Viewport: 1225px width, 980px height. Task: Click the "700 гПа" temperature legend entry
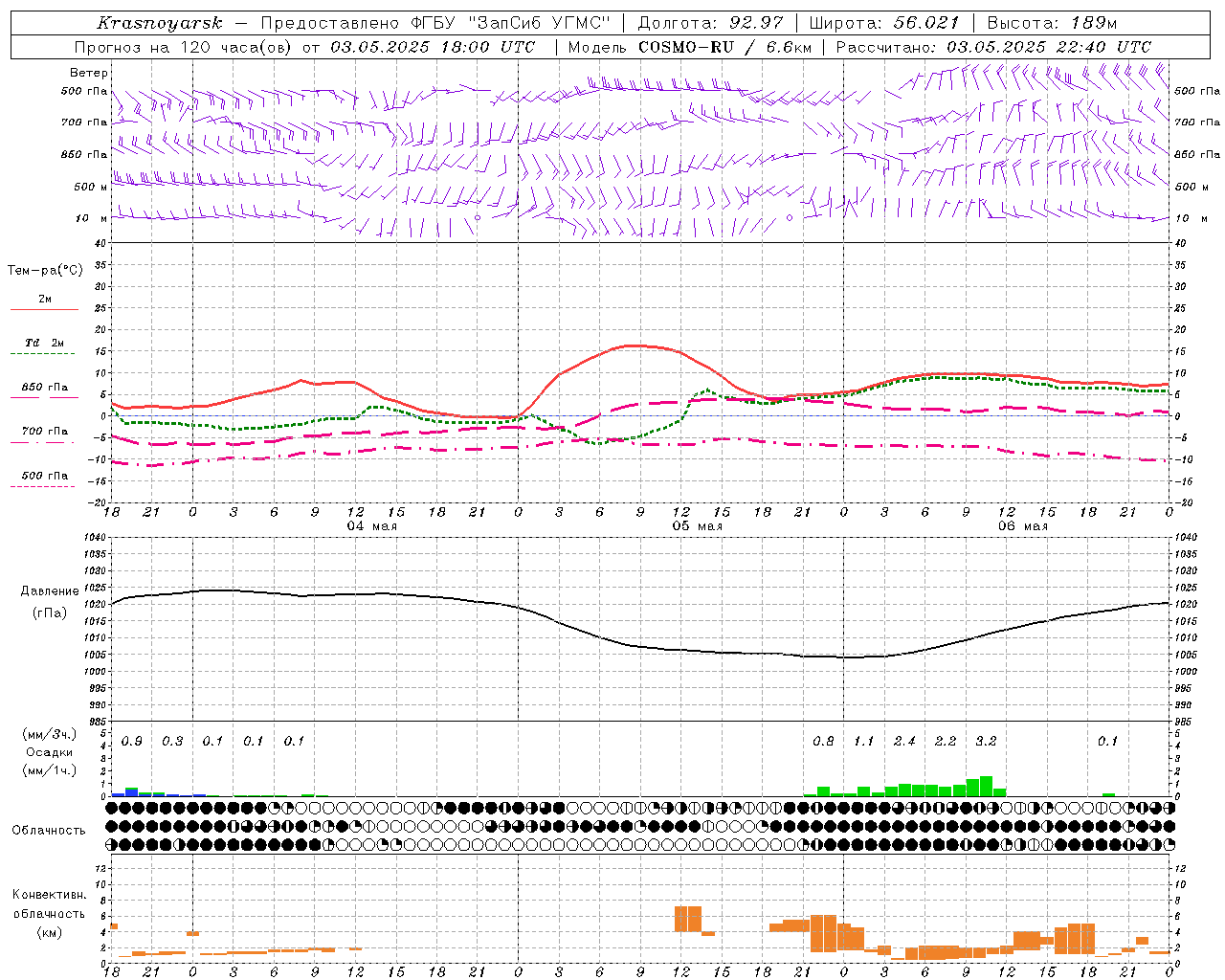coord(45,432)
